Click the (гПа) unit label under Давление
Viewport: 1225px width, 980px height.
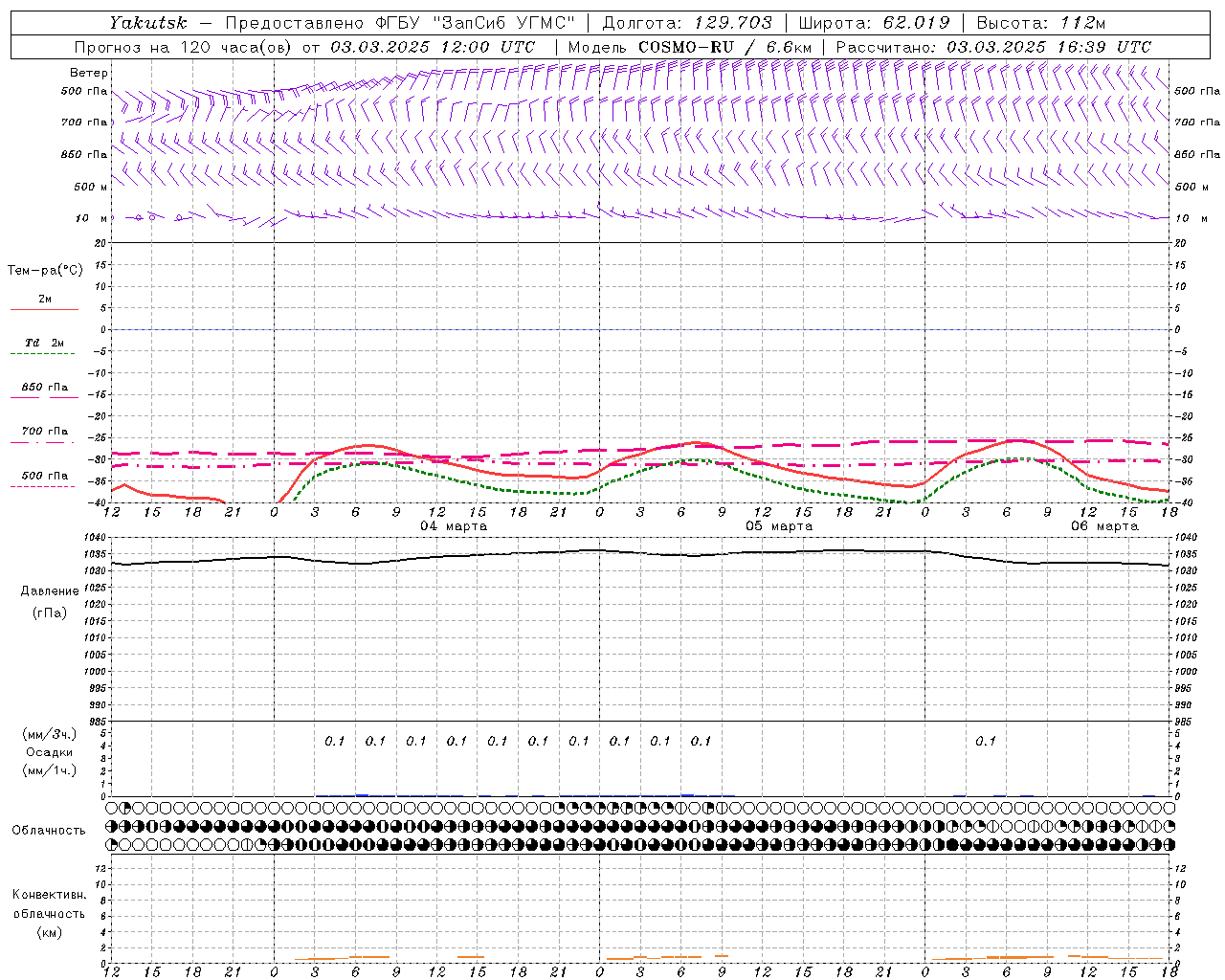[x=49, y=612]
